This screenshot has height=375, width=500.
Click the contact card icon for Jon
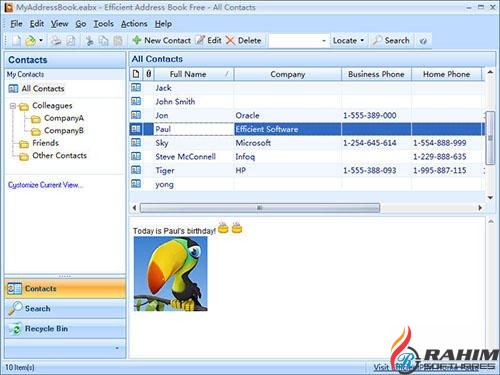[x=136, y=115]
